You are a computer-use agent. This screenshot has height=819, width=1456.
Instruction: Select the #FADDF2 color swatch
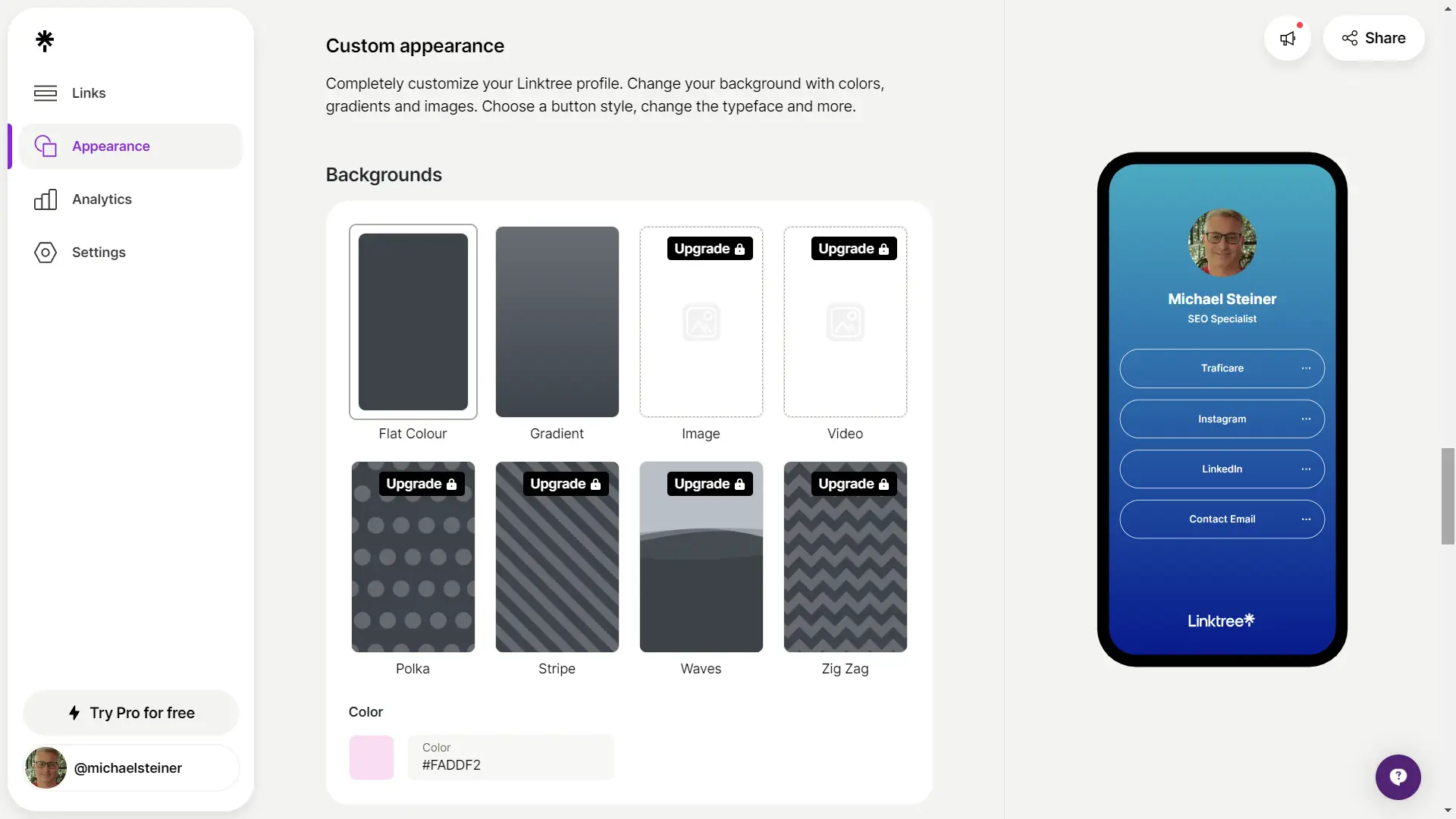(x=371, y=757)
